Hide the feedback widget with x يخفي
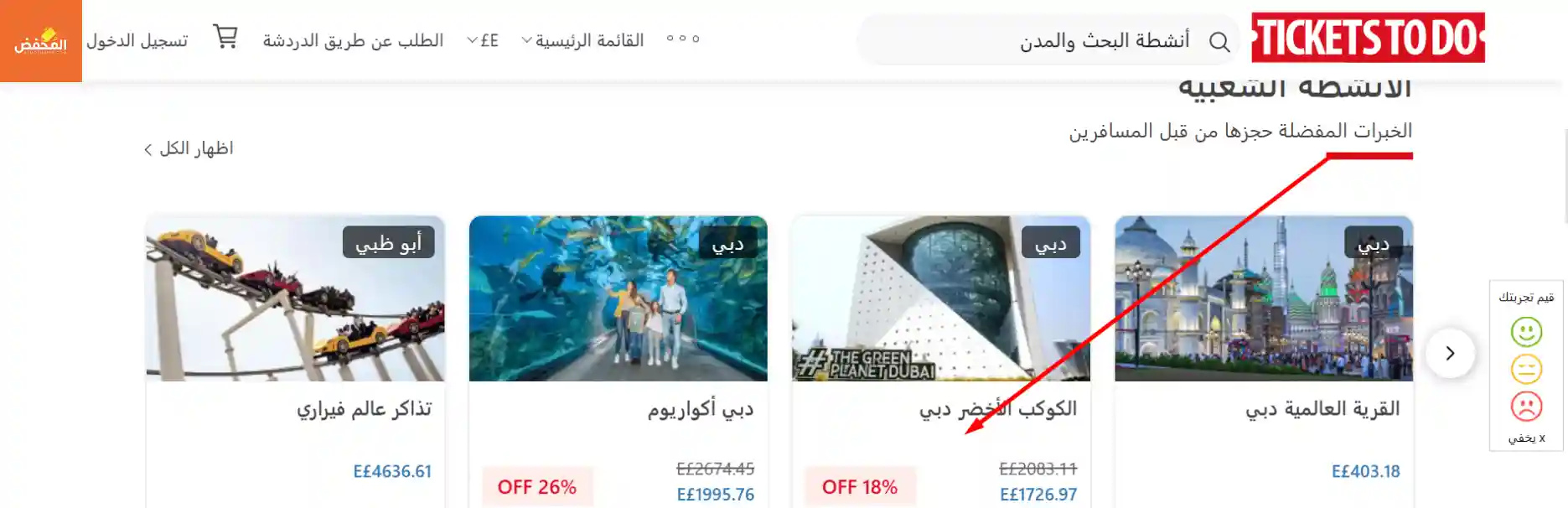 pos(1526,438)
